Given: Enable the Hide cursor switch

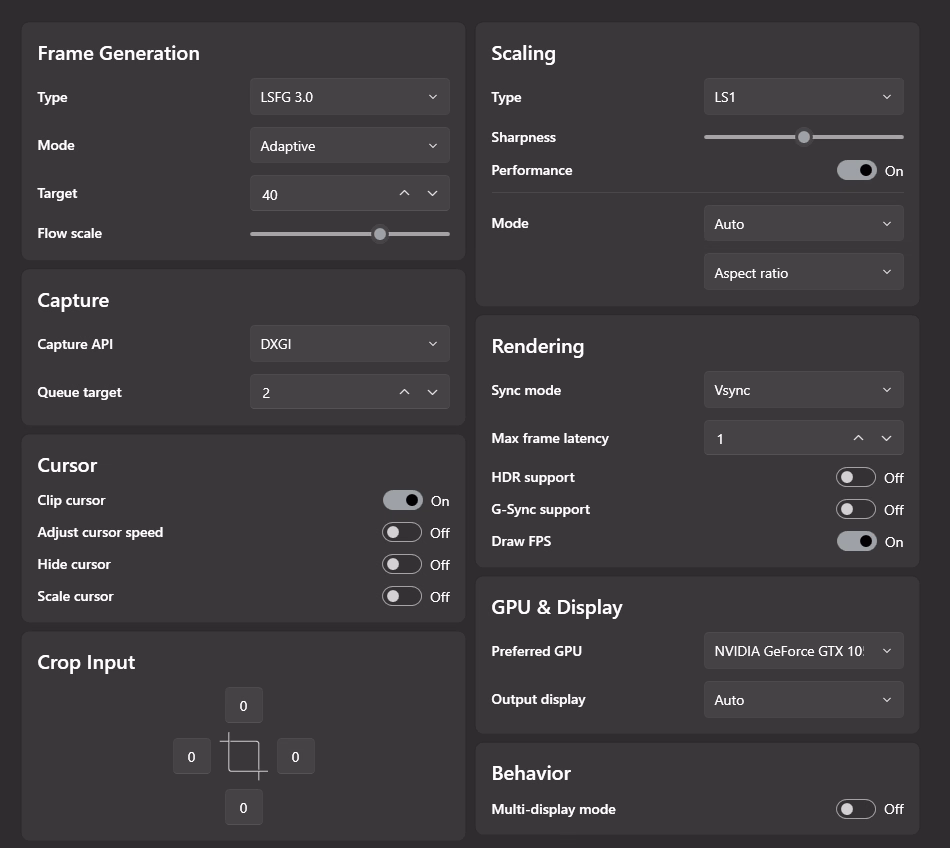Looking at the screenshot, I should [402, 565].
